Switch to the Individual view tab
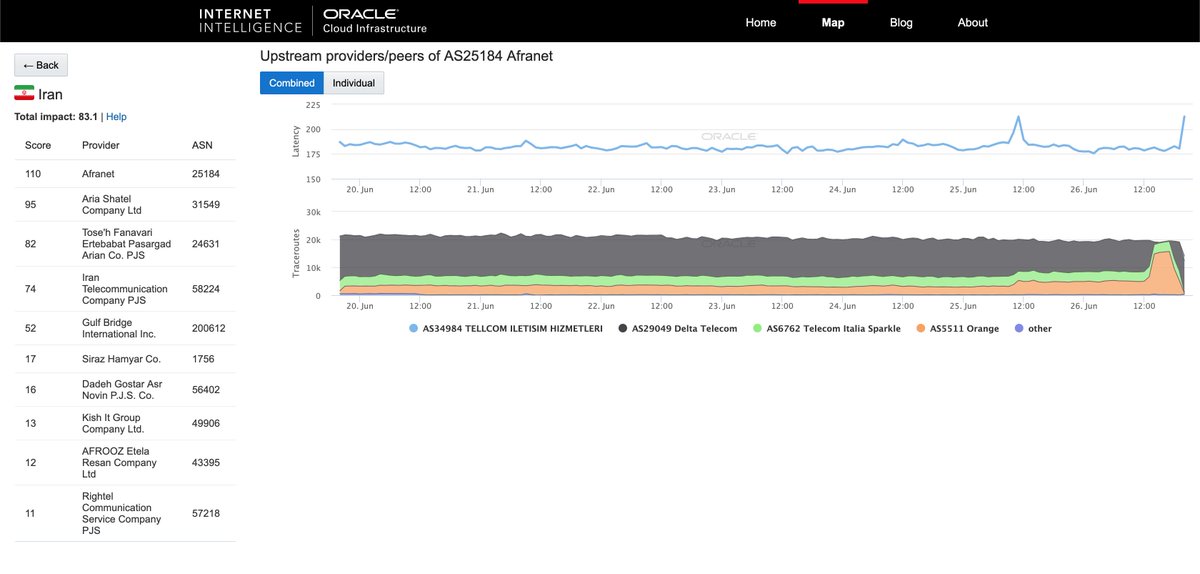Image resolution: width=1200 pixels, height=574 pixels. [354, 83]
